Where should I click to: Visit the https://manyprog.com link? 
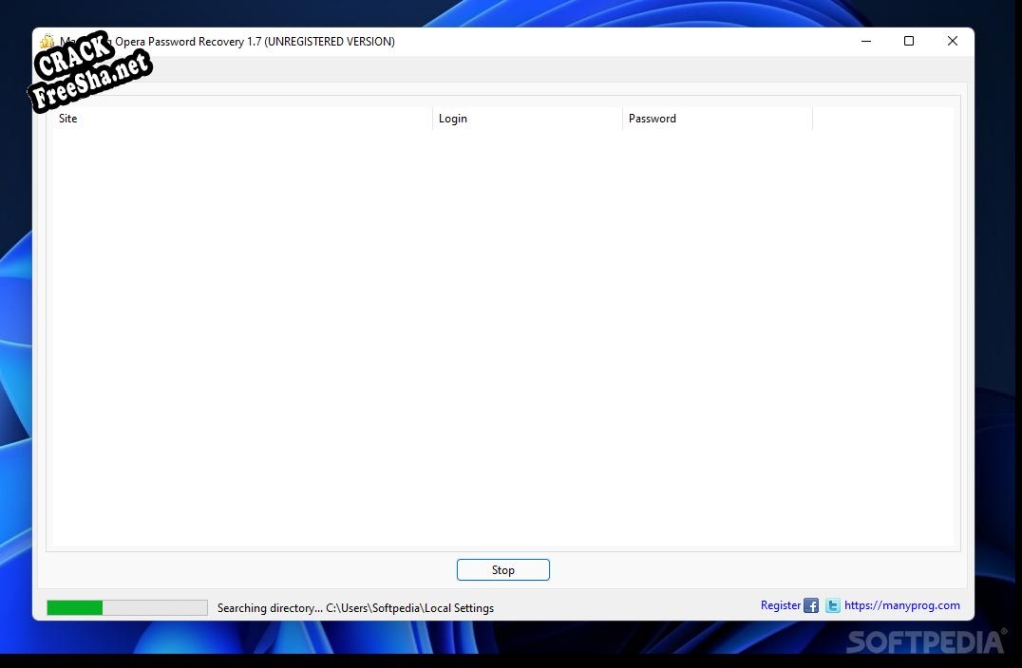pos(901,606)
